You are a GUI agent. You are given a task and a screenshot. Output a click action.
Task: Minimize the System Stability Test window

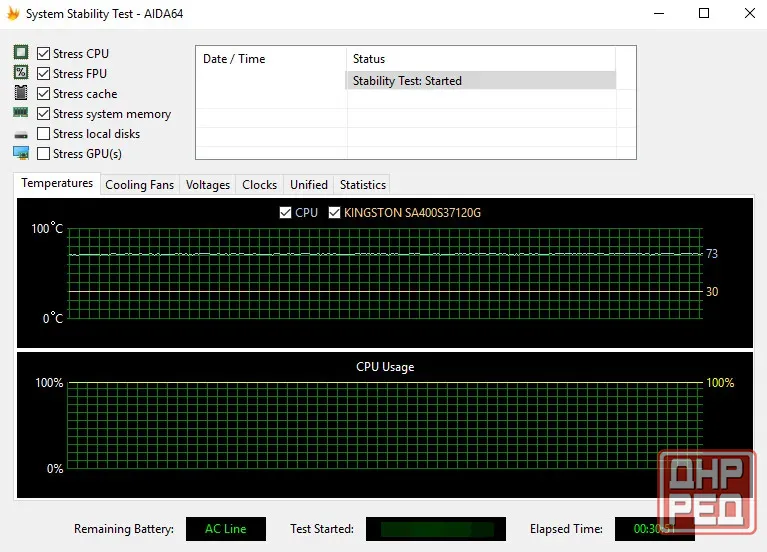pyautogui.click(x=659, y=13)
